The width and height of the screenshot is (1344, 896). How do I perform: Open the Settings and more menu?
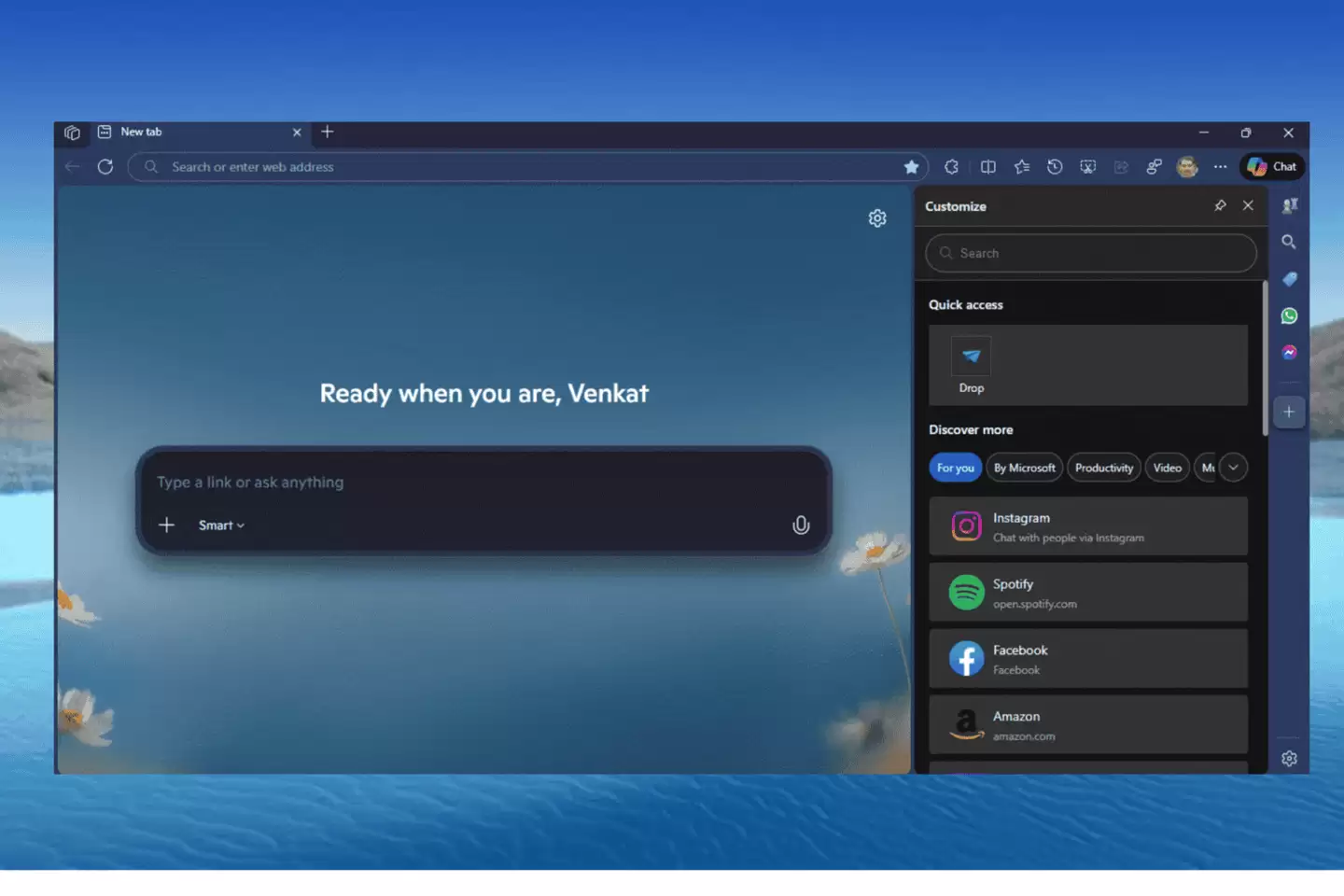tap(1220, 166)
